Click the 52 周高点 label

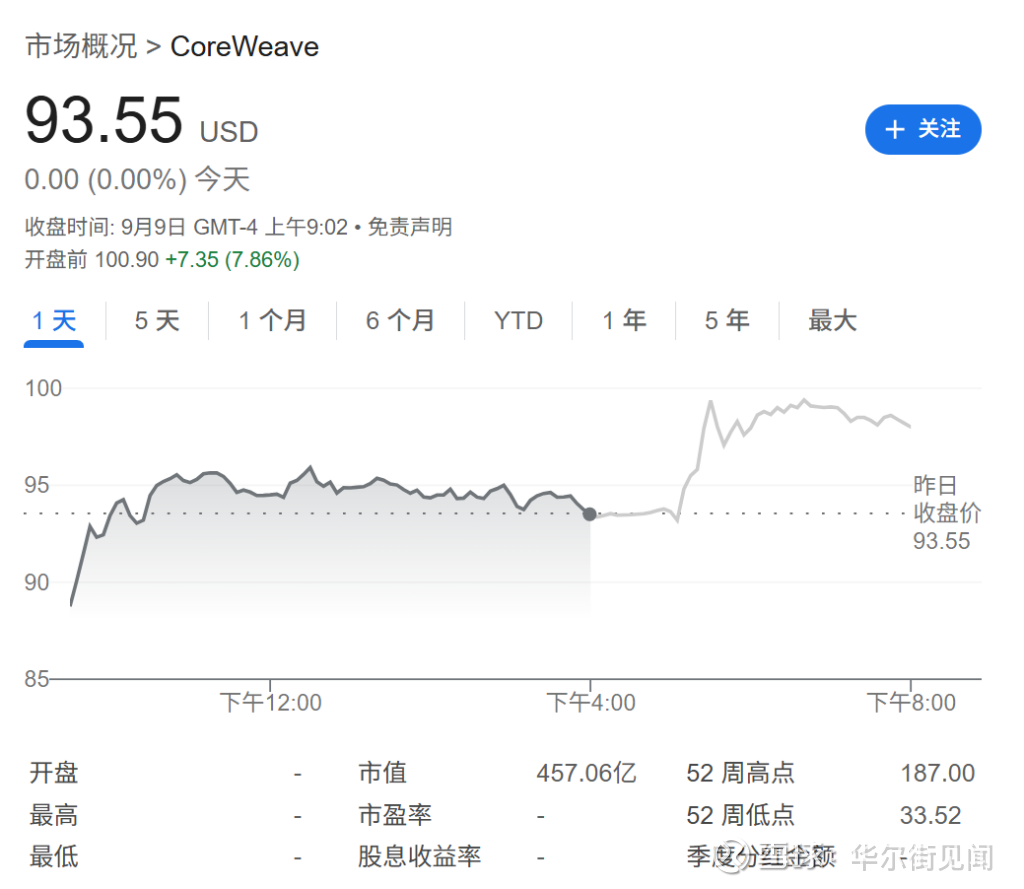click(740, 773)
